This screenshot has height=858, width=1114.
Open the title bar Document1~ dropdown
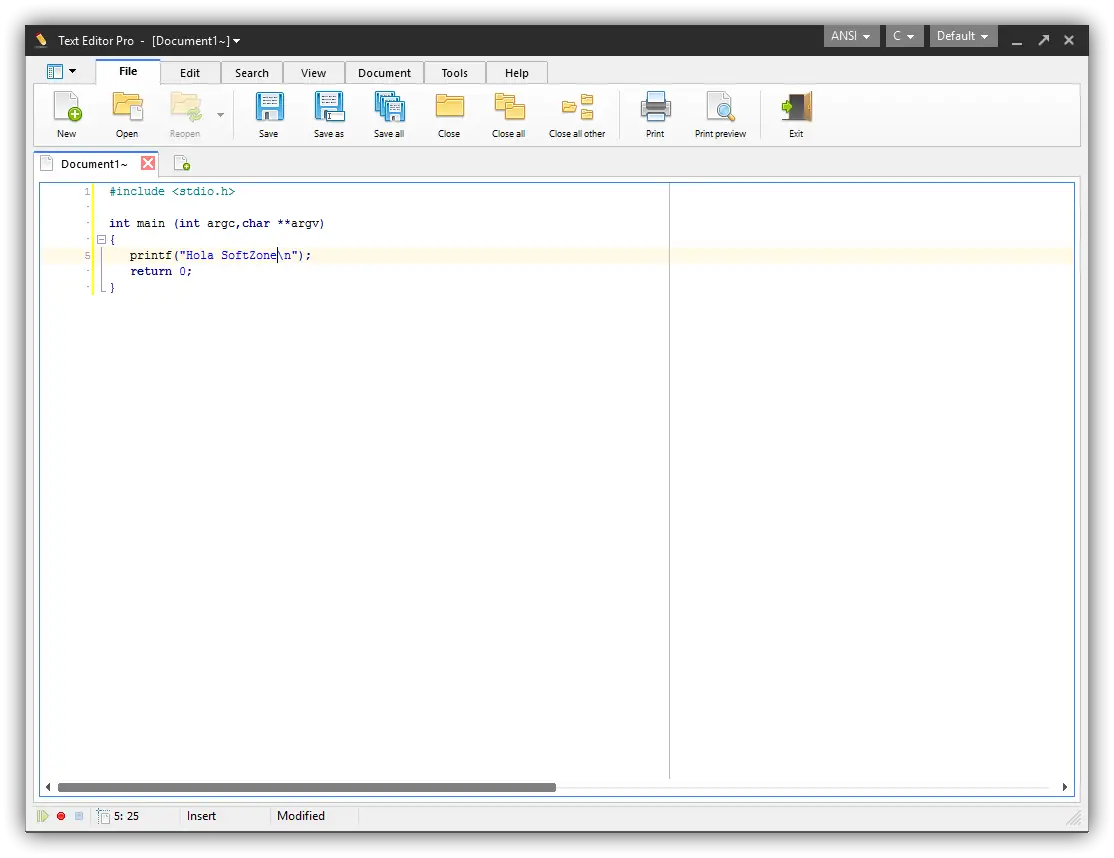[x=237, y=41]
